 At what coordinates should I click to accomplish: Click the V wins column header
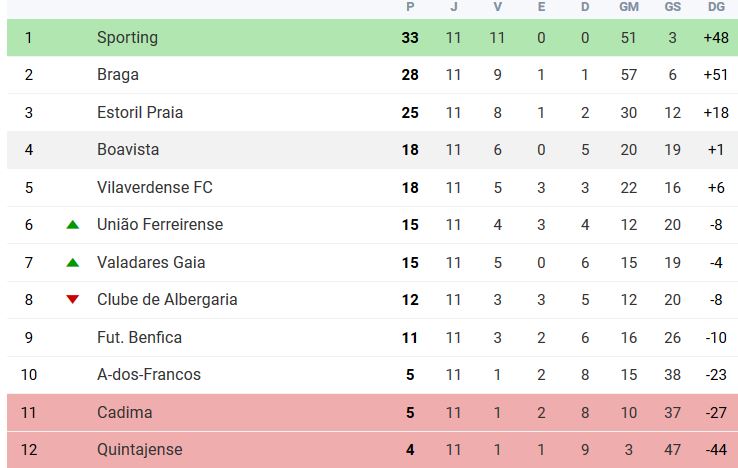point(497,7)
